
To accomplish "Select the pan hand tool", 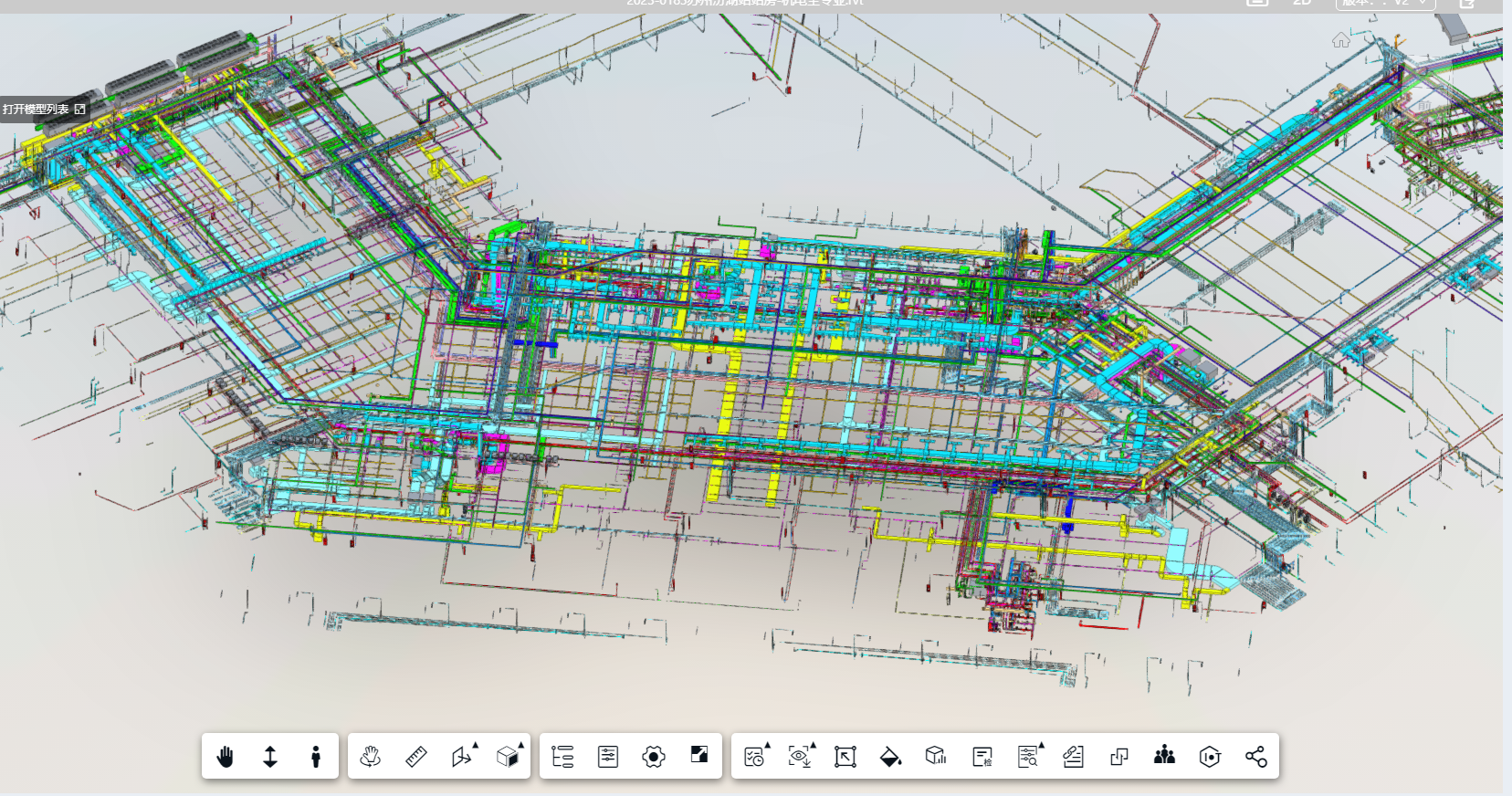I will 225,757.
